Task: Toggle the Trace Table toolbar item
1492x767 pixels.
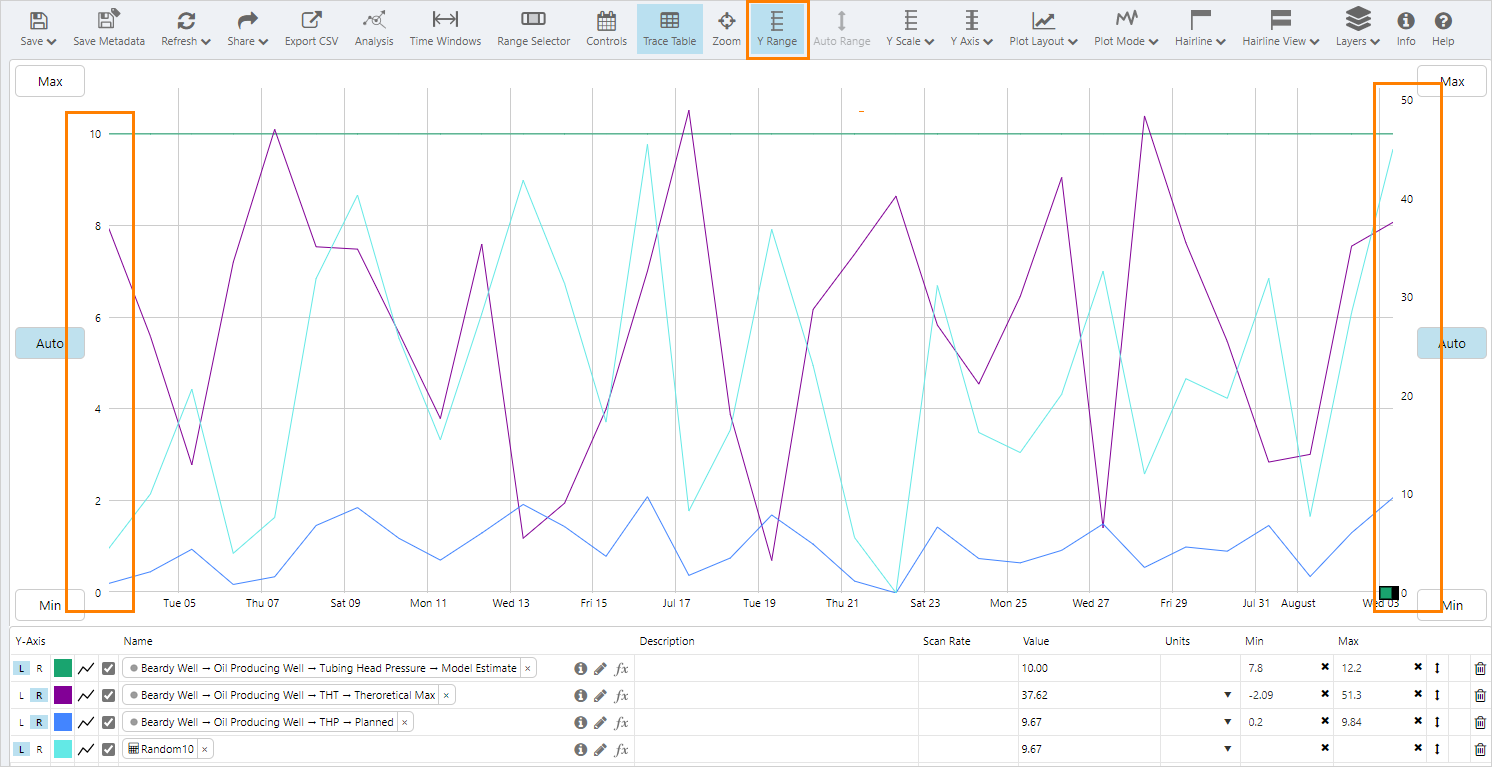Action: (669, 29)
